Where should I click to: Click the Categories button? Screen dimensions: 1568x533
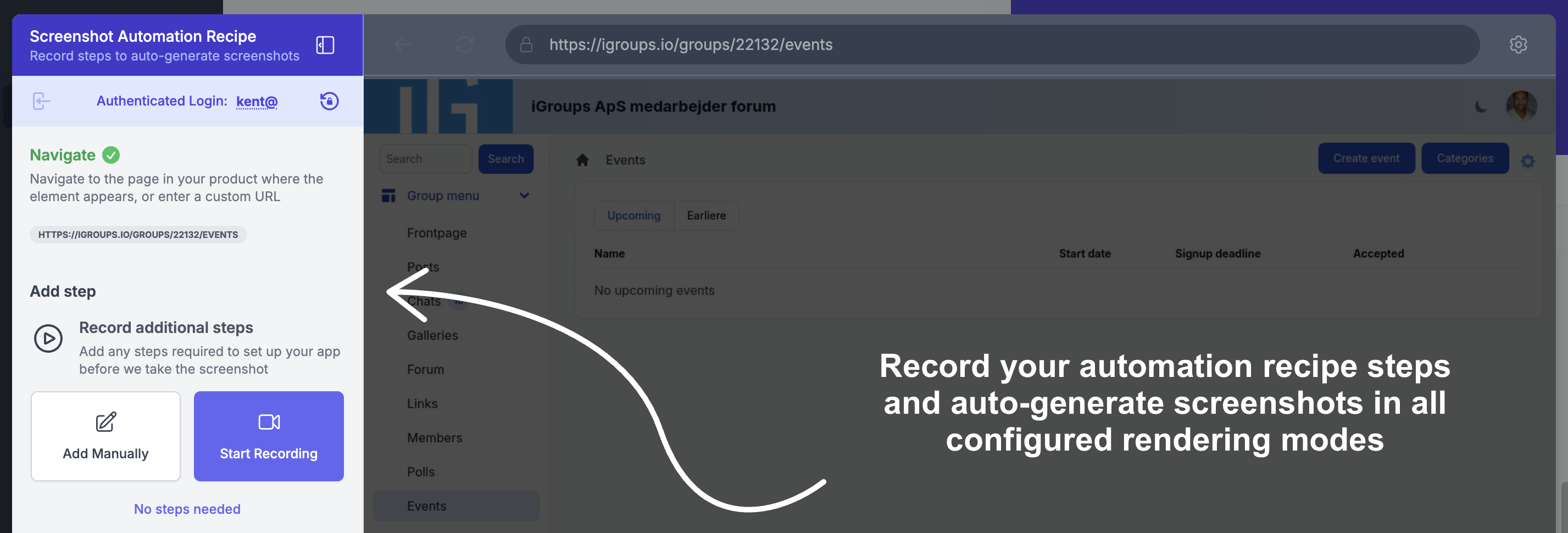click(1465, 158)
